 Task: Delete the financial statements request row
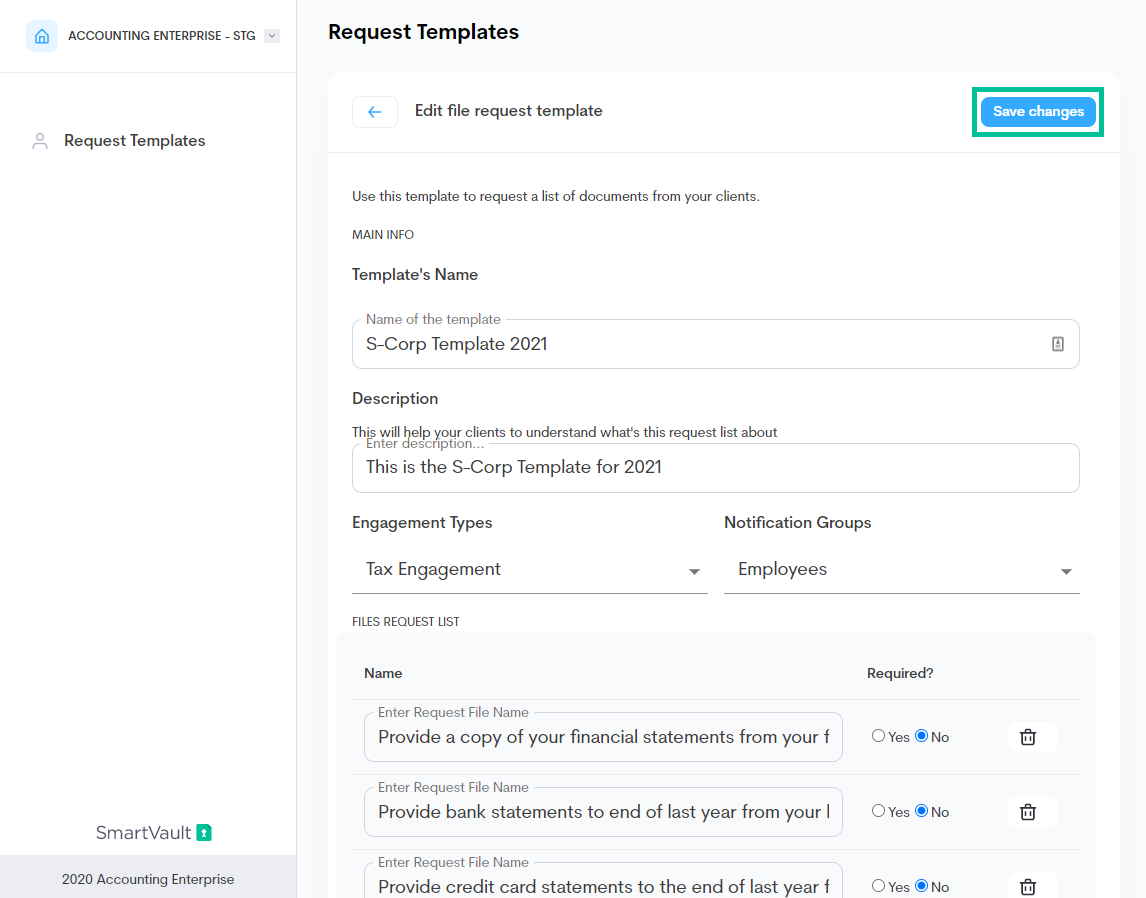[x=1027, y=737]
